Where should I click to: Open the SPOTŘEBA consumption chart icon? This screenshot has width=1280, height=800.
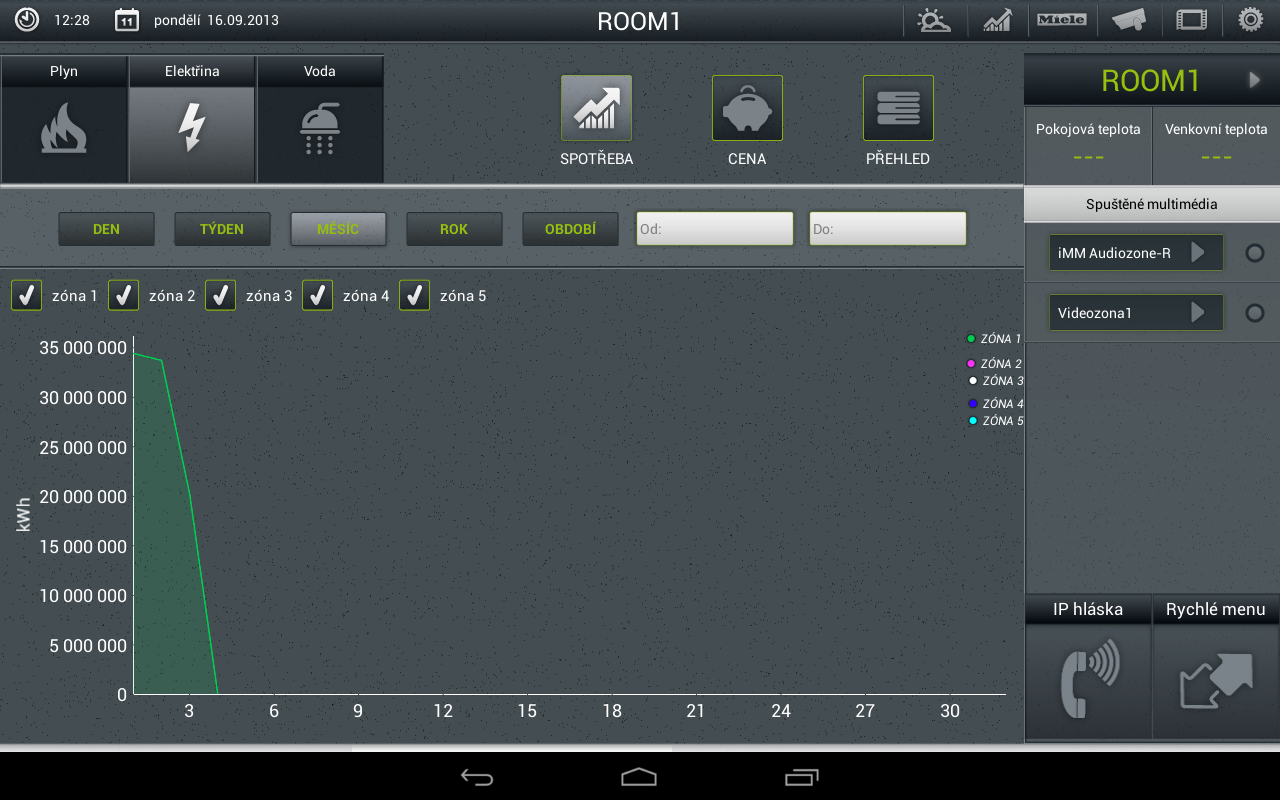tap(596, 108)
